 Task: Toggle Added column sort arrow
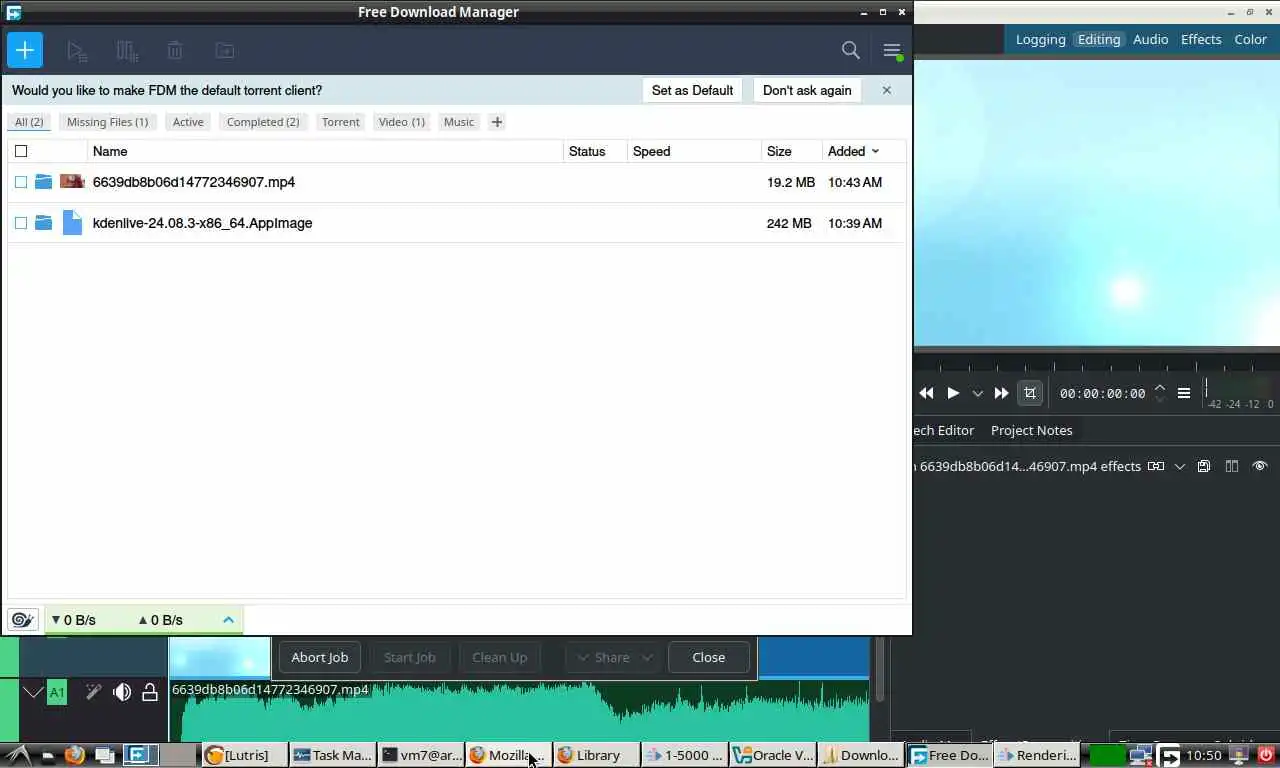876,151
